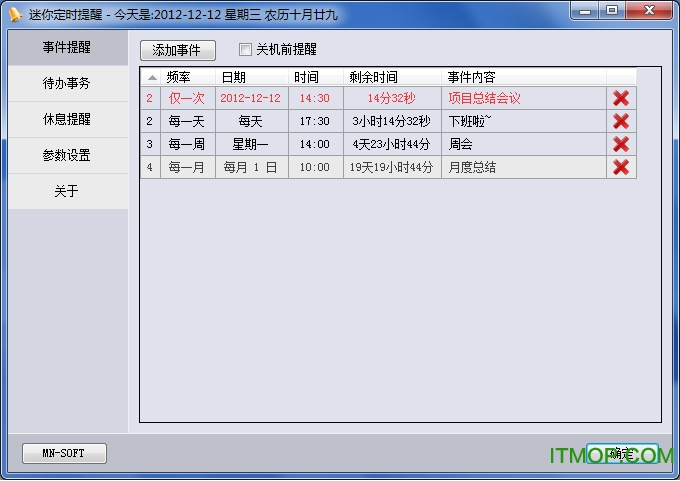
Task: Click the 每一月 frequency cell
Action: 188,167
